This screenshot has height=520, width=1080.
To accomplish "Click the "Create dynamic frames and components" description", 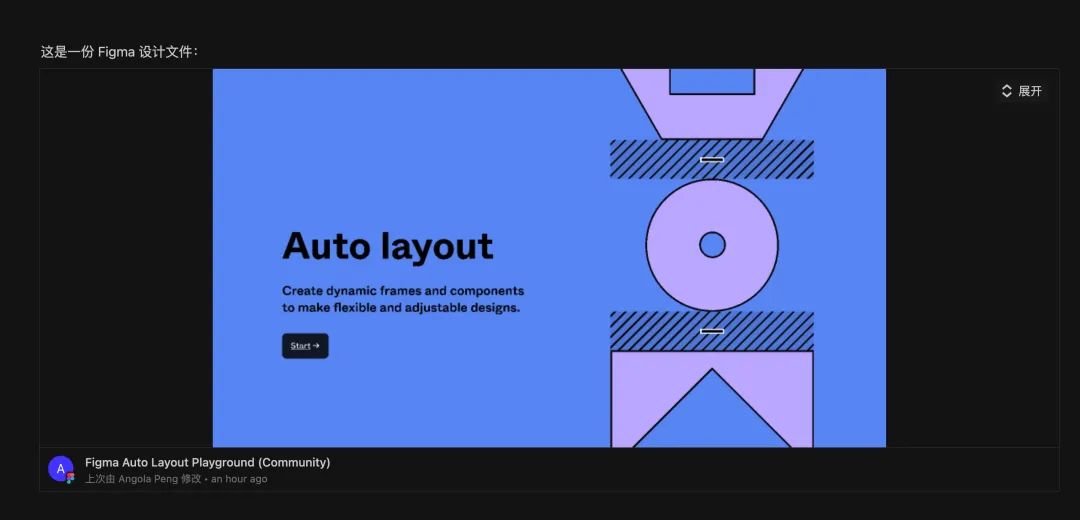I will click(x=402, y=291).
